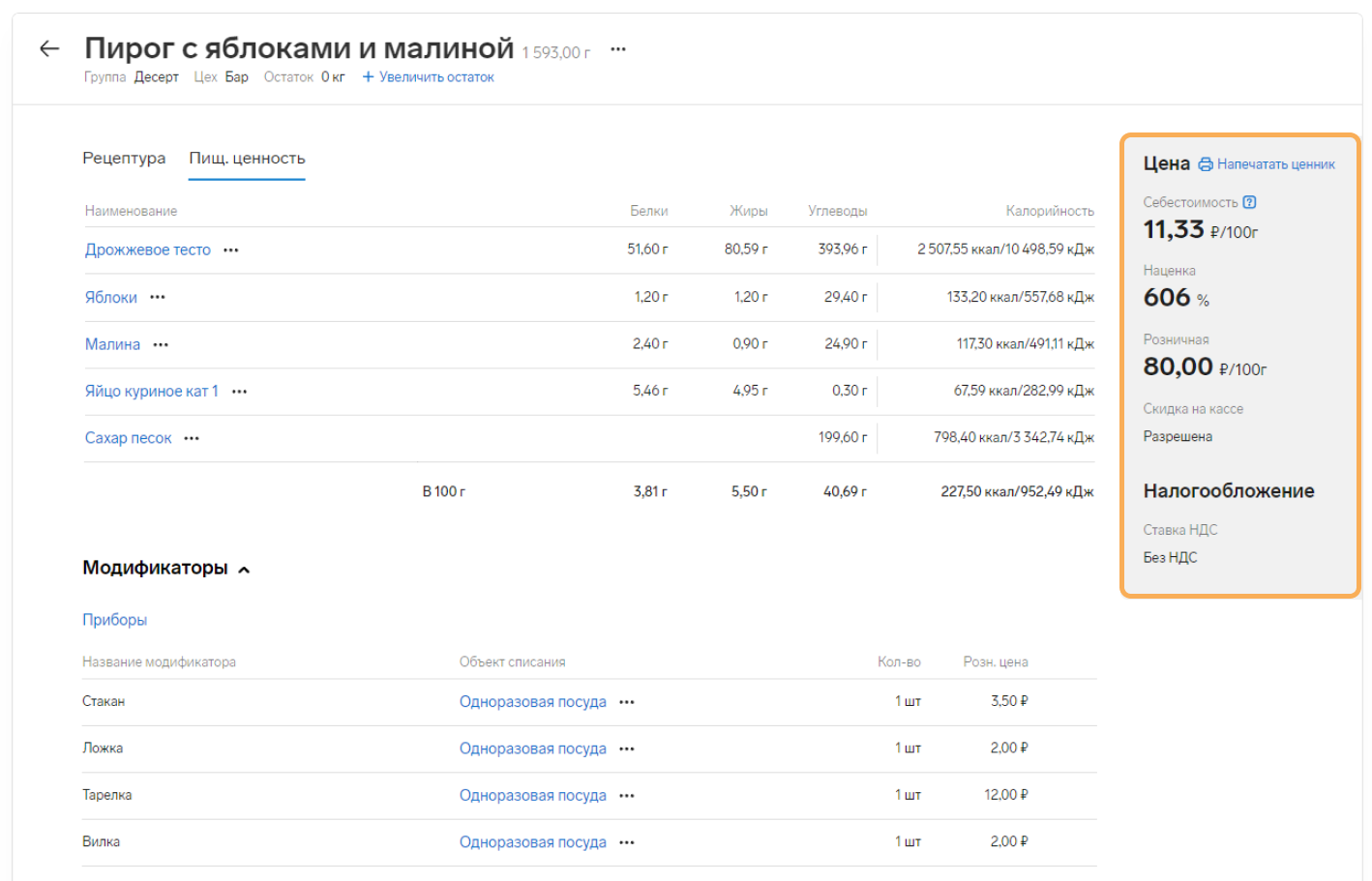This screenshot has width=1372, height=881.
Task: Open the Приборы modifier group link
Action: click(x=114, y=620)
